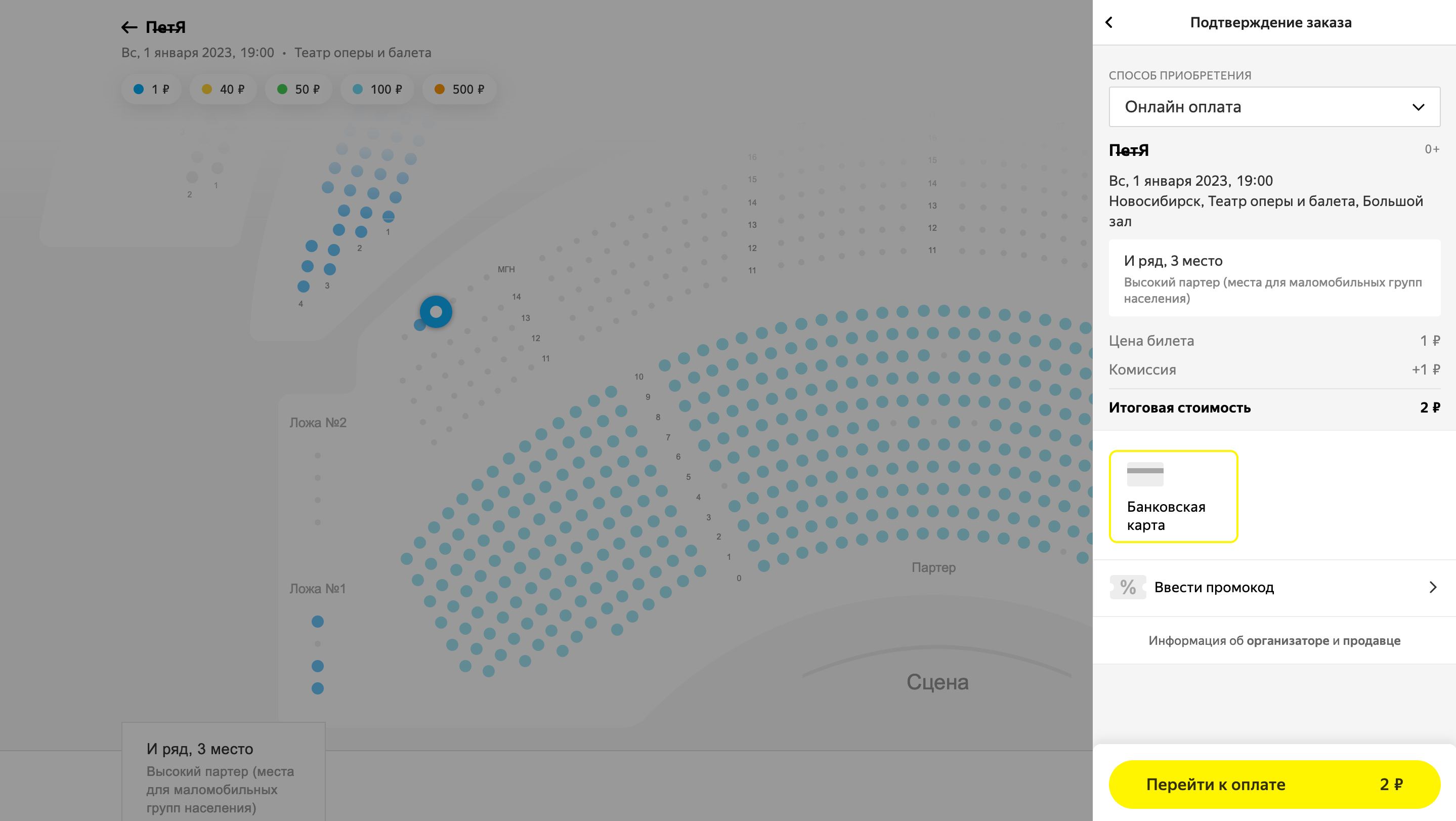Select the 100 ₽ price category chip
Image resolution: width=1456 pixels, height=821 pixels.
(x=377, y=89)
